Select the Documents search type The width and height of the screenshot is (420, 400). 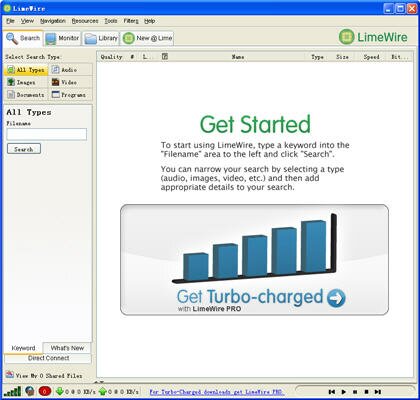[26, 95]
